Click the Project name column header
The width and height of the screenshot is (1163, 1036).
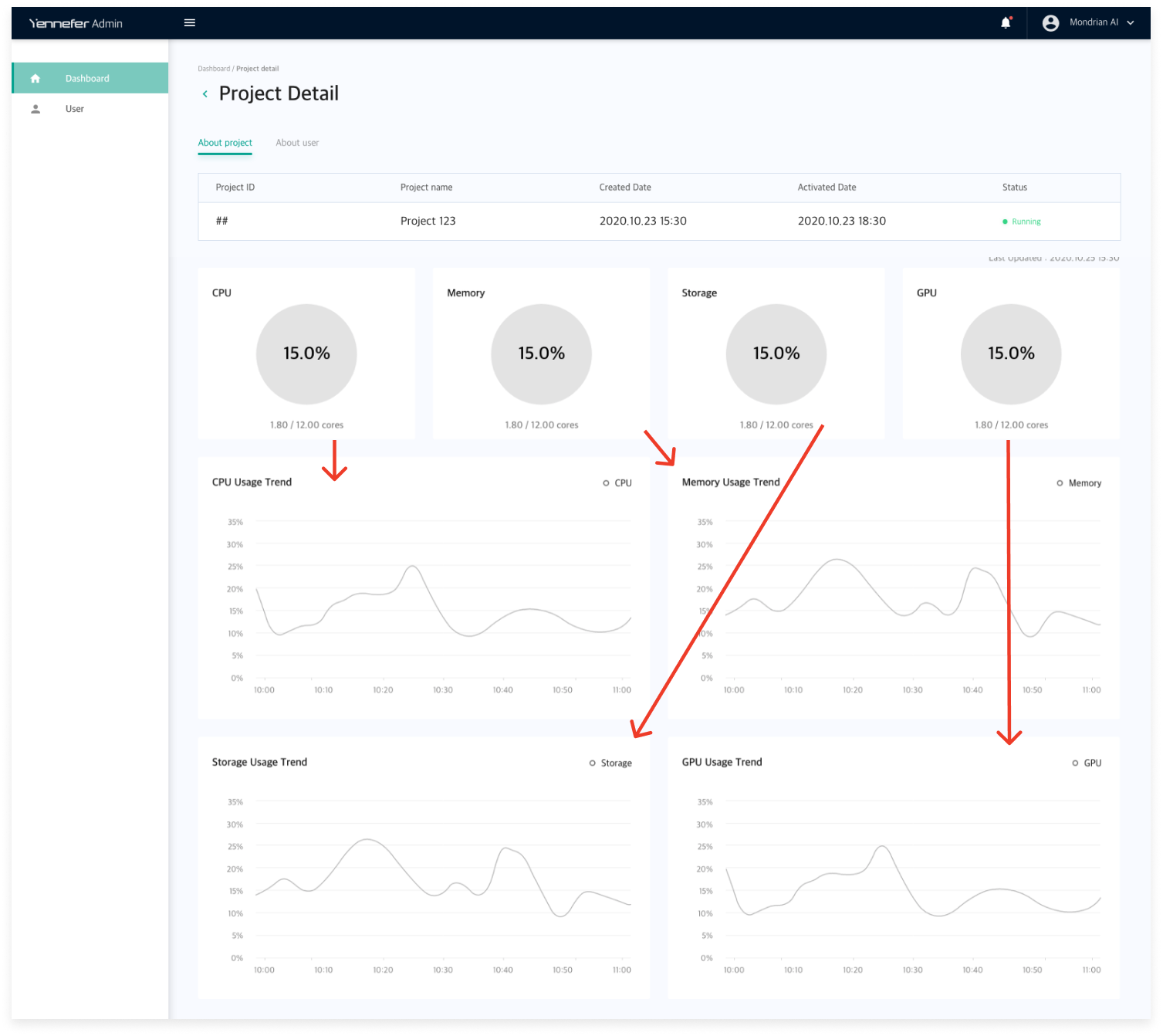(x=427, y=188)
